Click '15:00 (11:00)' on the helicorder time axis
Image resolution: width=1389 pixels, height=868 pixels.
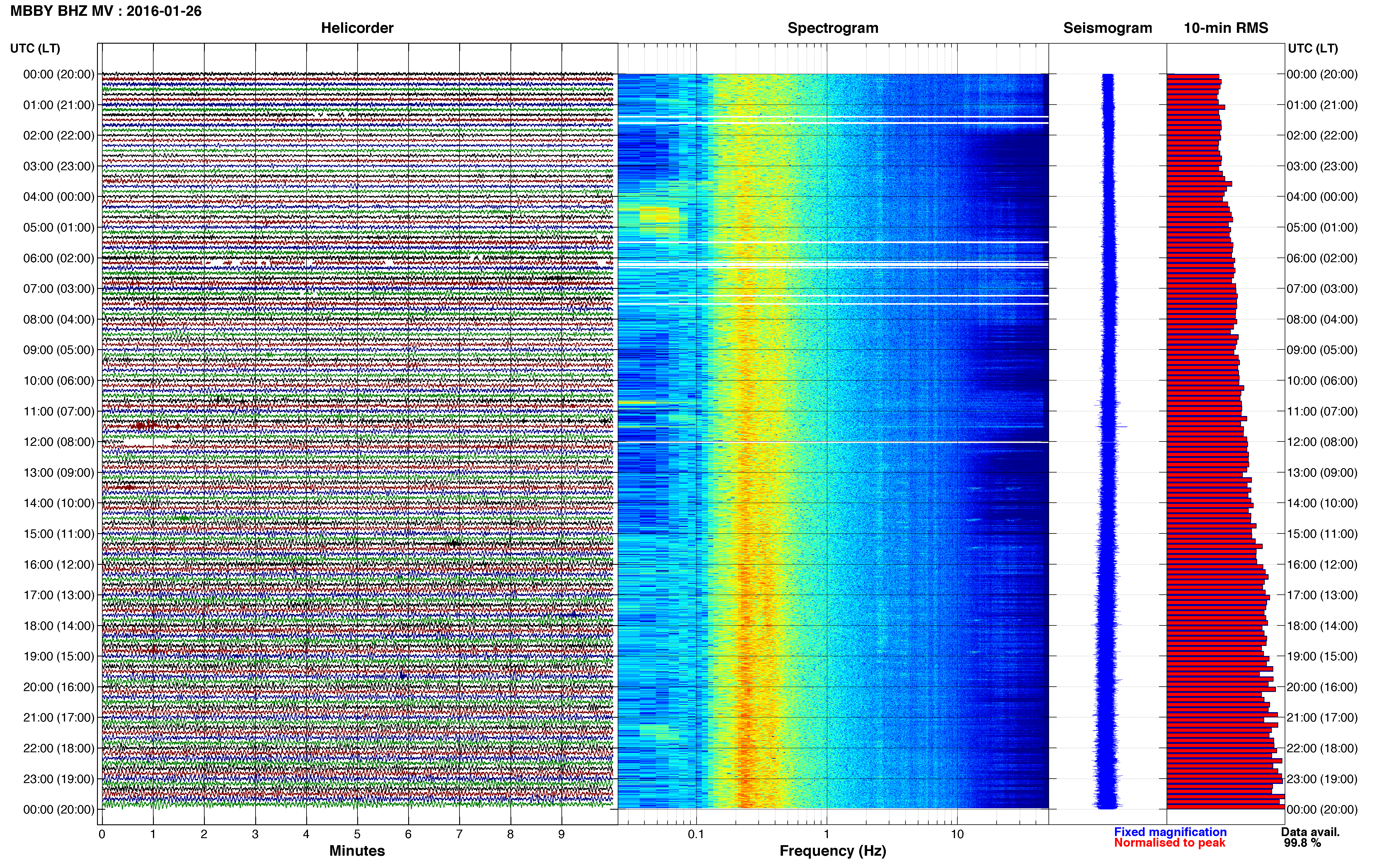[x=59, y=533]
